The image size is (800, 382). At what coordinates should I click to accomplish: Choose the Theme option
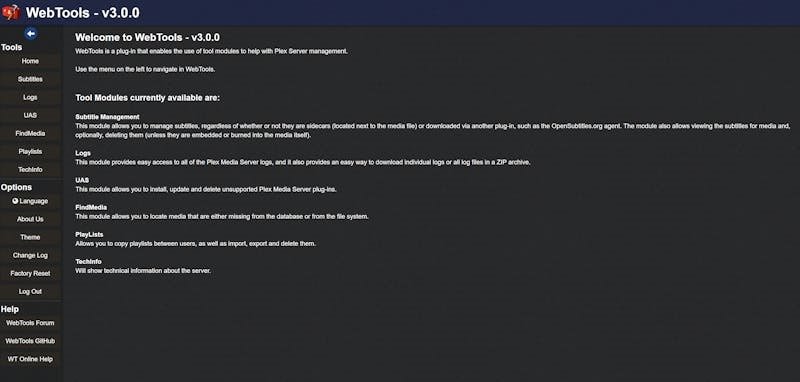tap(30, 237)
